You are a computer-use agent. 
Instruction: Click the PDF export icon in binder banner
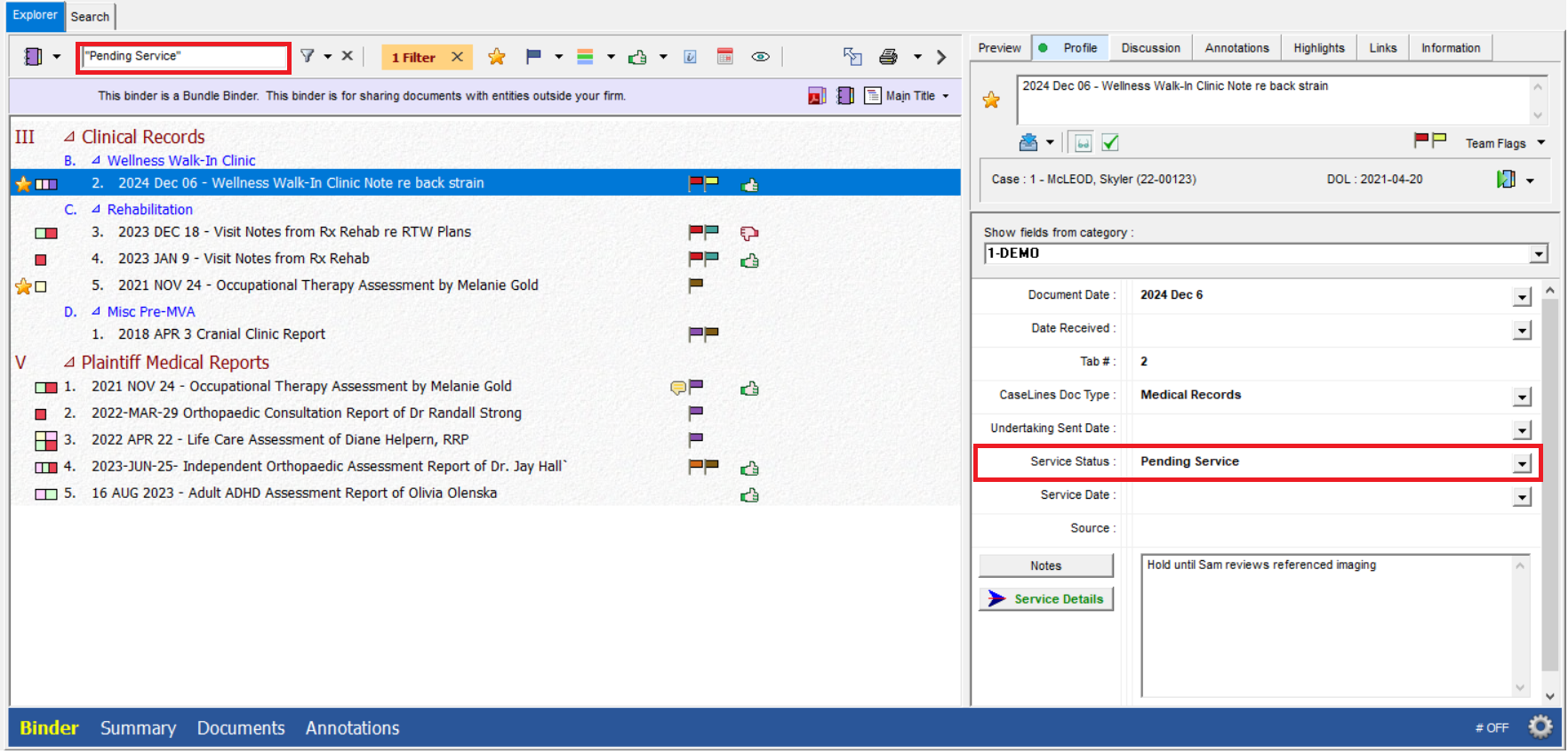(x=817, y=96)
